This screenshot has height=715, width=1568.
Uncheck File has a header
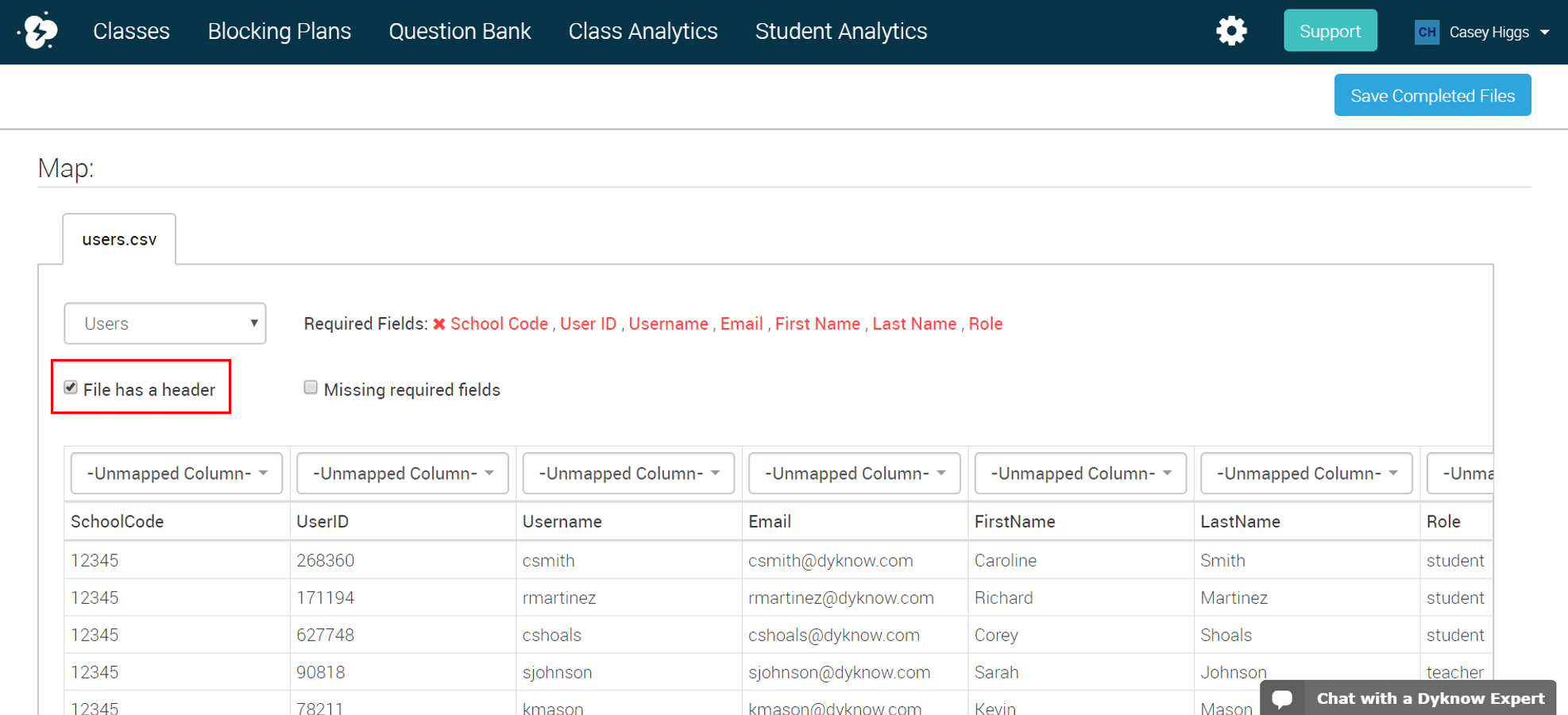(x=71, y=387)
